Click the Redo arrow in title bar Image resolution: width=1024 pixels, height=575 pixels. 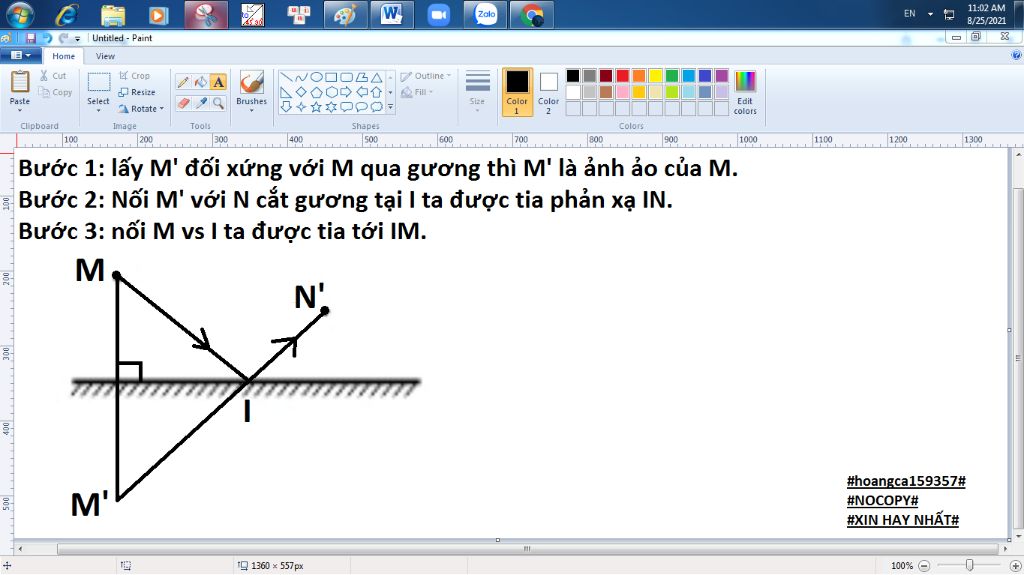click(63, 39)
